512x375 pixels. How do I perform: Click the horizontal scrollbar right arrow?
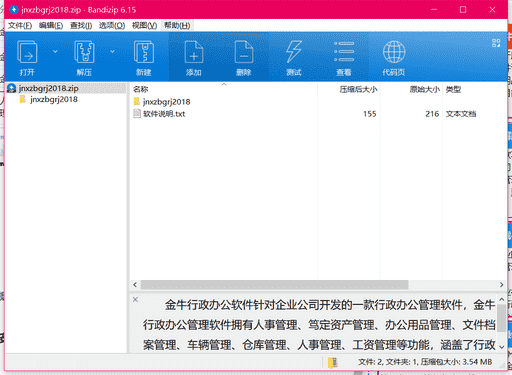coord(501,285)
